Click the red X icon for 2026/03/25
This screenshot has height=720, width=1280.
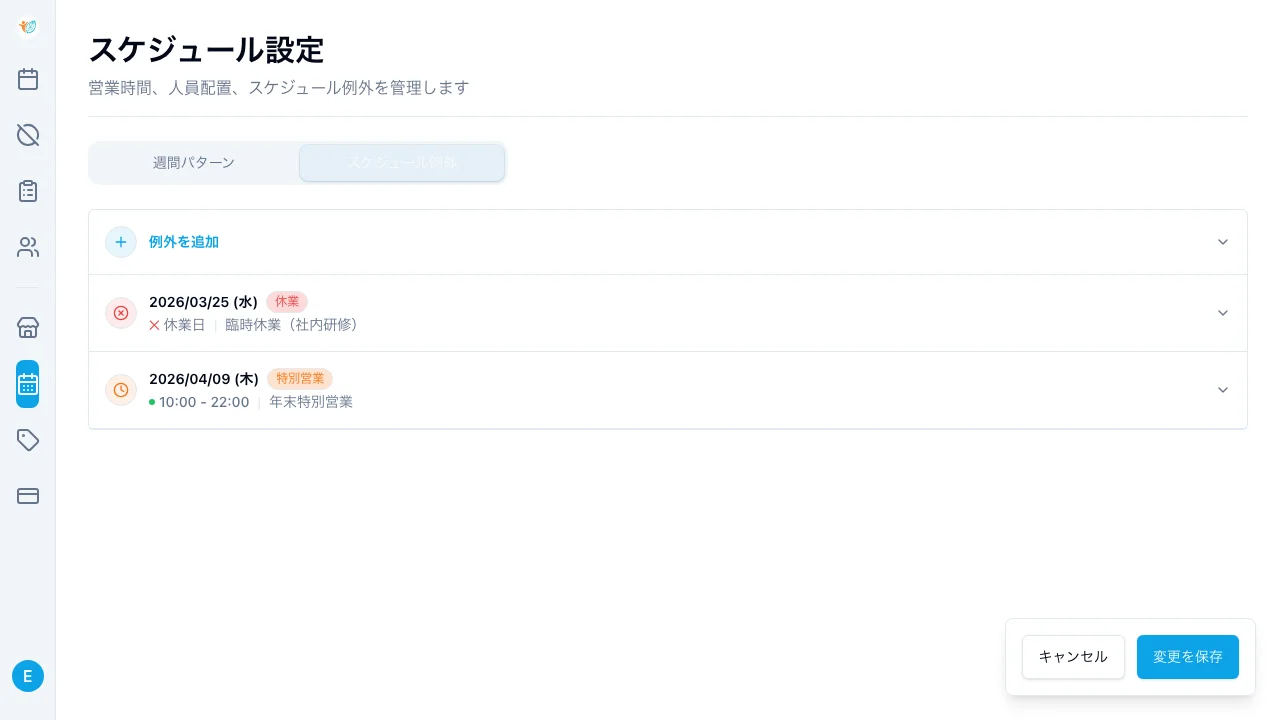click(x=121, y=313)
